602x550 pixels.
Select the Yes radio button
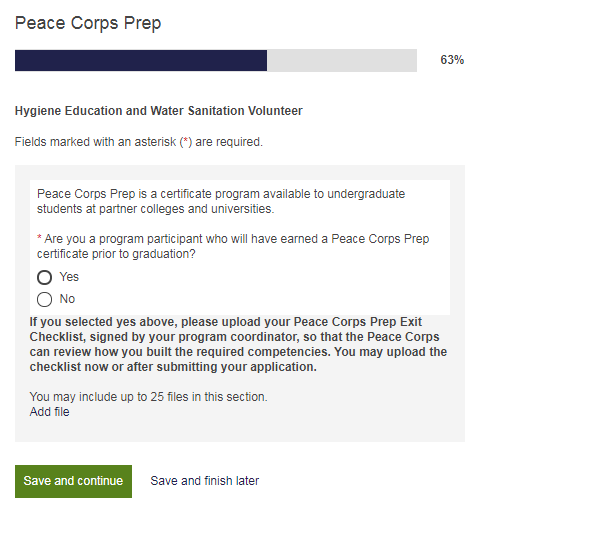click(44, 278)
